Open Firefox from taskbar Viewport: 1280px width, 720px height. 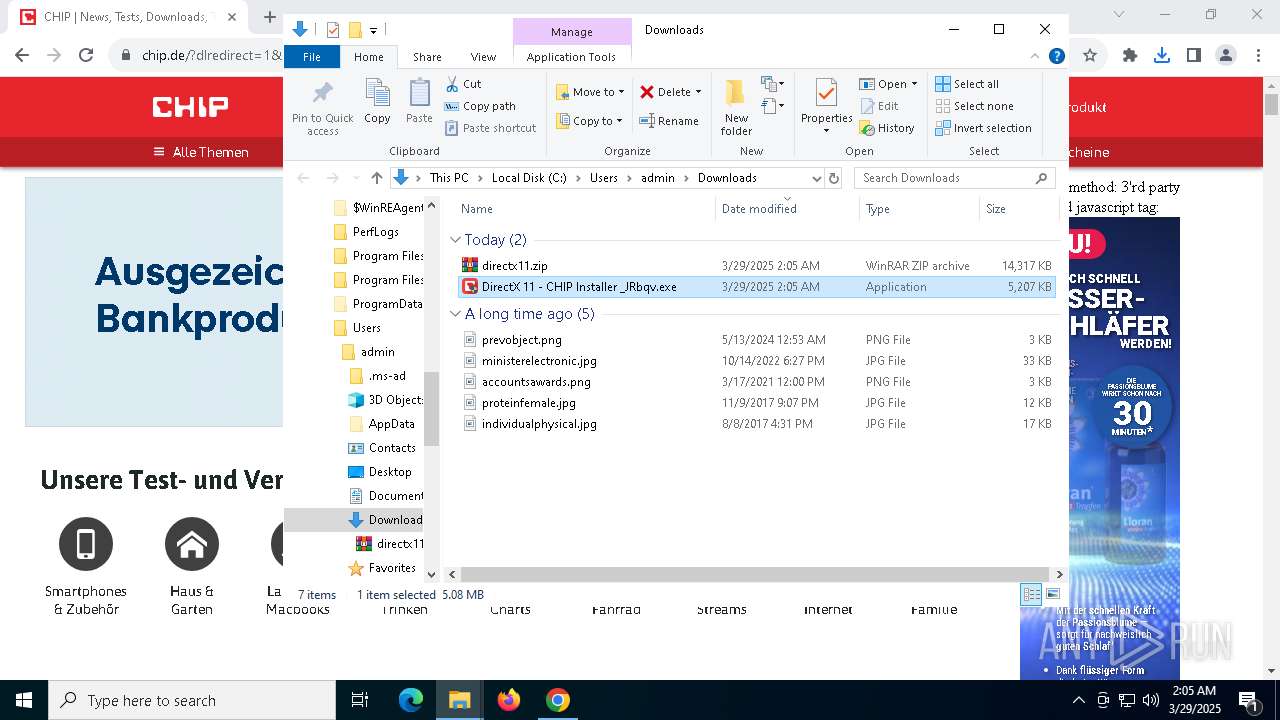[x=509, y=700]
